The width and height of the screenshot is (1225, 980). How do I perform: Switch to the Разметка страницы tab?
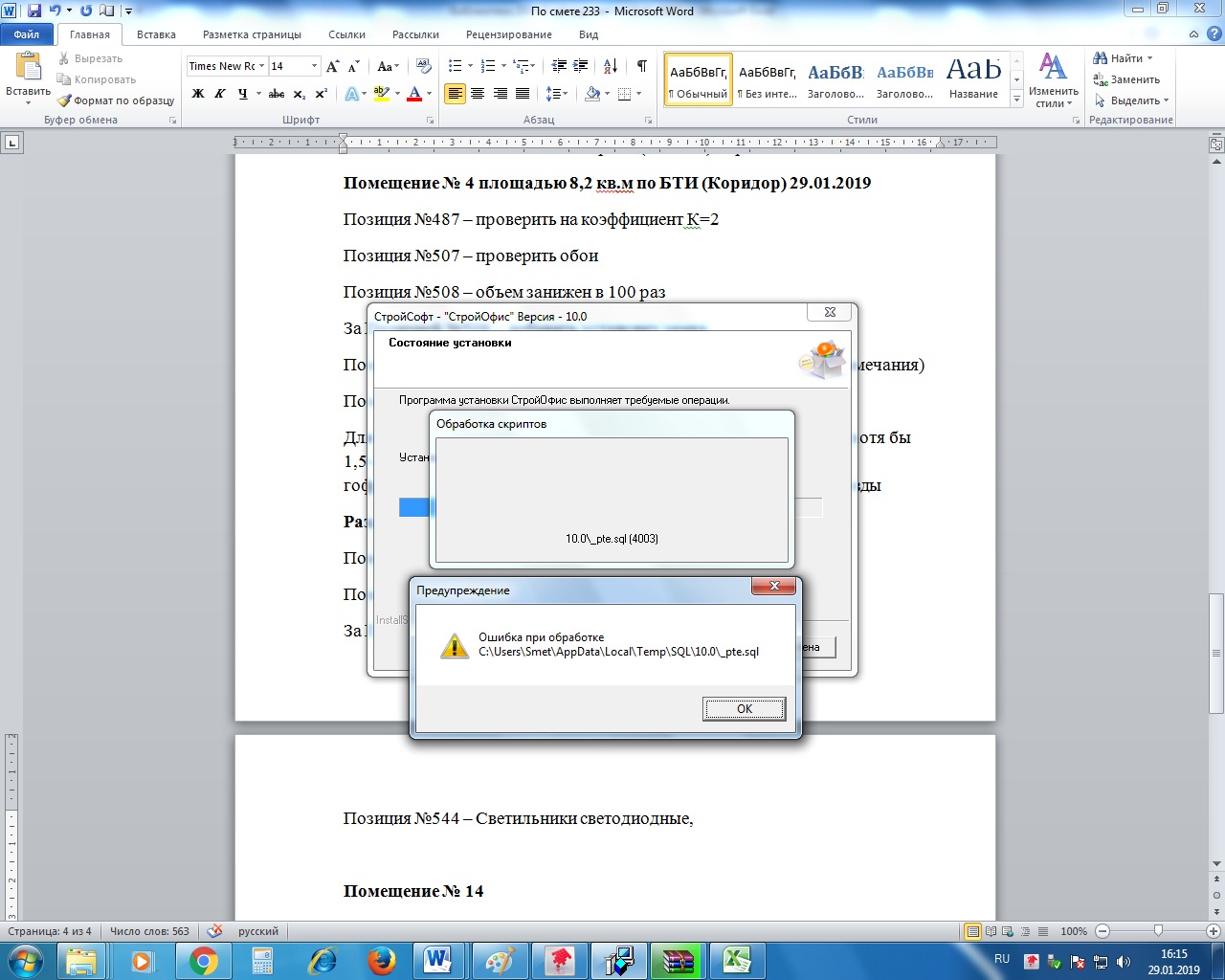[x=252, y=34]
